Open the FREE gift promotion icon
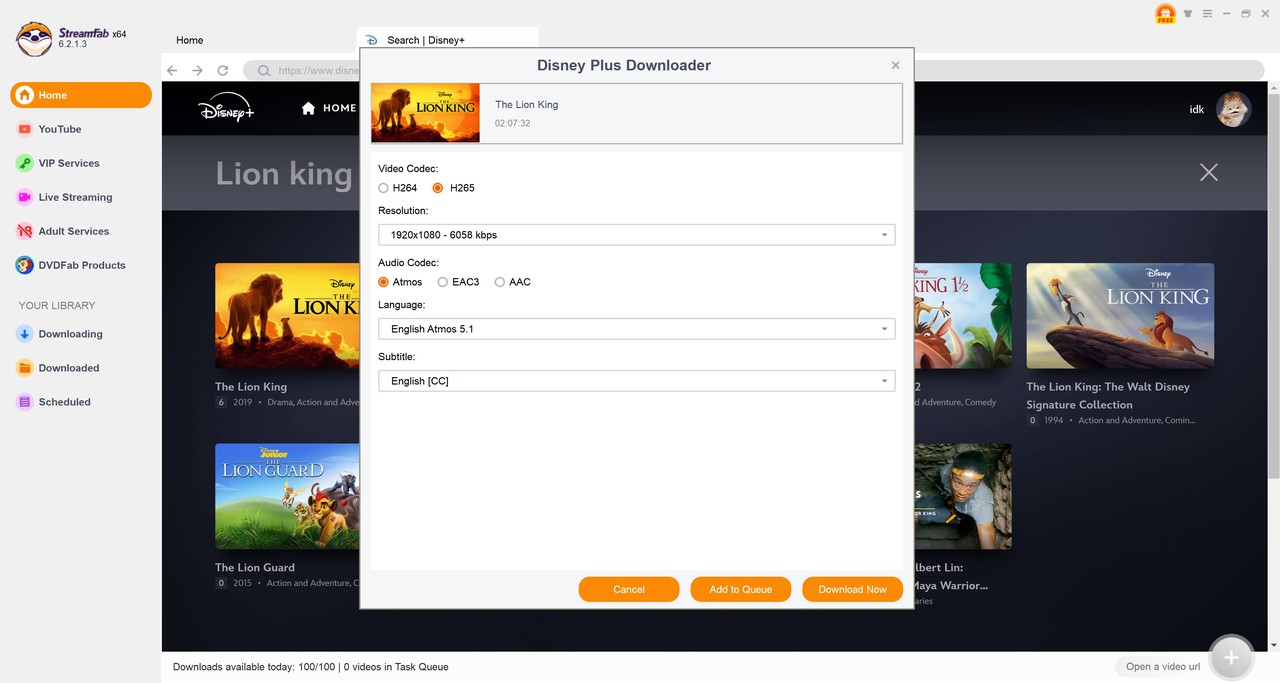1280x683 pixels. click(1165, 14)
